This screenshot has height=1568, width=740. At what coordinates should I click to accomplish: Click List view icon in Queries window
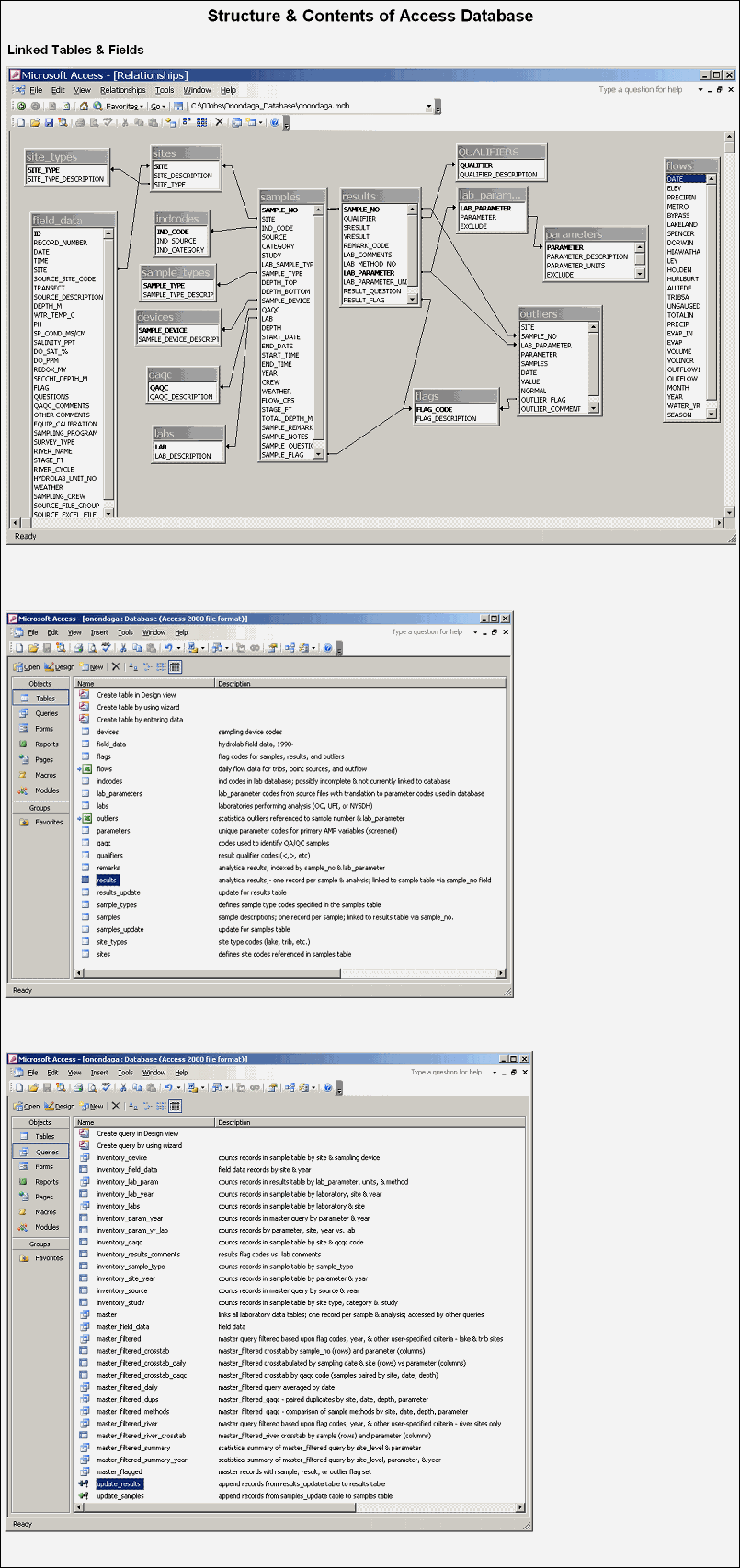click(161, 1106)
